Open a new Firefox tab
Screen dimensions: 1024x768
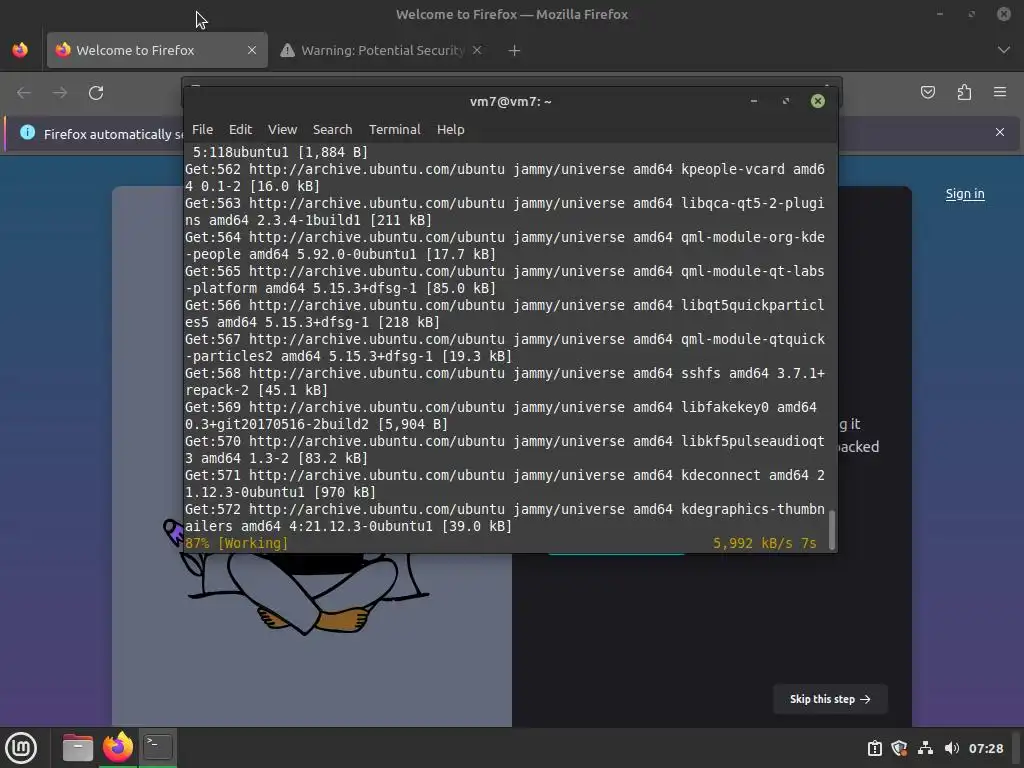(515, 50)
